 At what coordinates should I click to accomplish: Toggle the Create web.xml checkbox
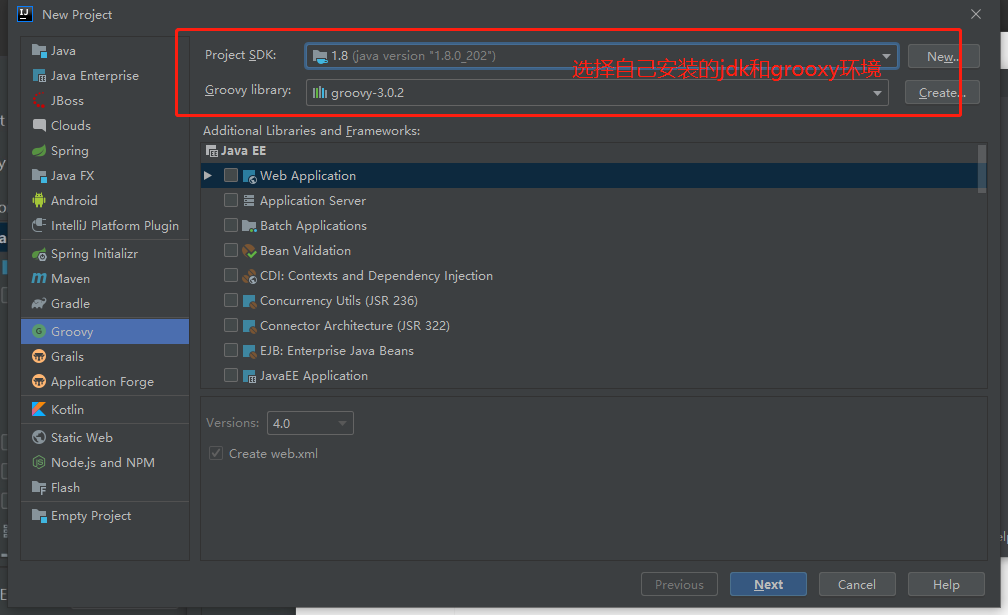pos(216,453)
